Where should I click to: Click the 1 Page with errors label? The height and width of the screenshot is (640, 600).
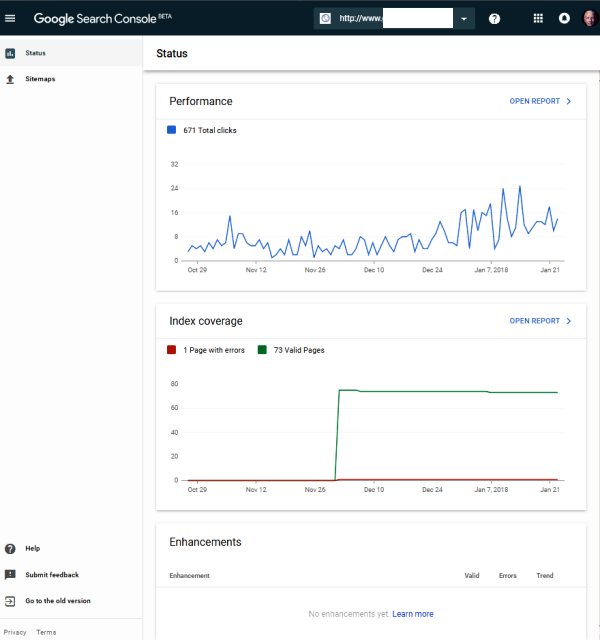pos(214,350)
